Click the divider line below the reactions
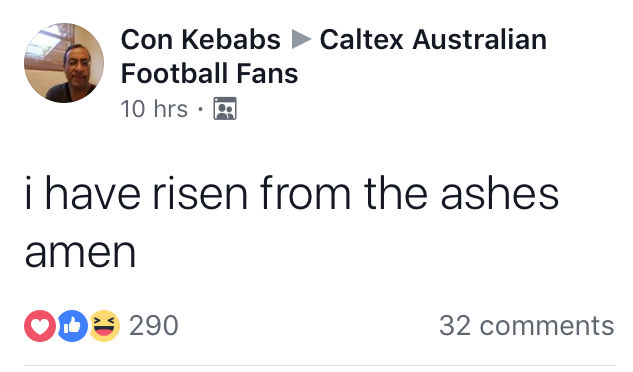This screenshot has width=633, height=372. (320, 366)
